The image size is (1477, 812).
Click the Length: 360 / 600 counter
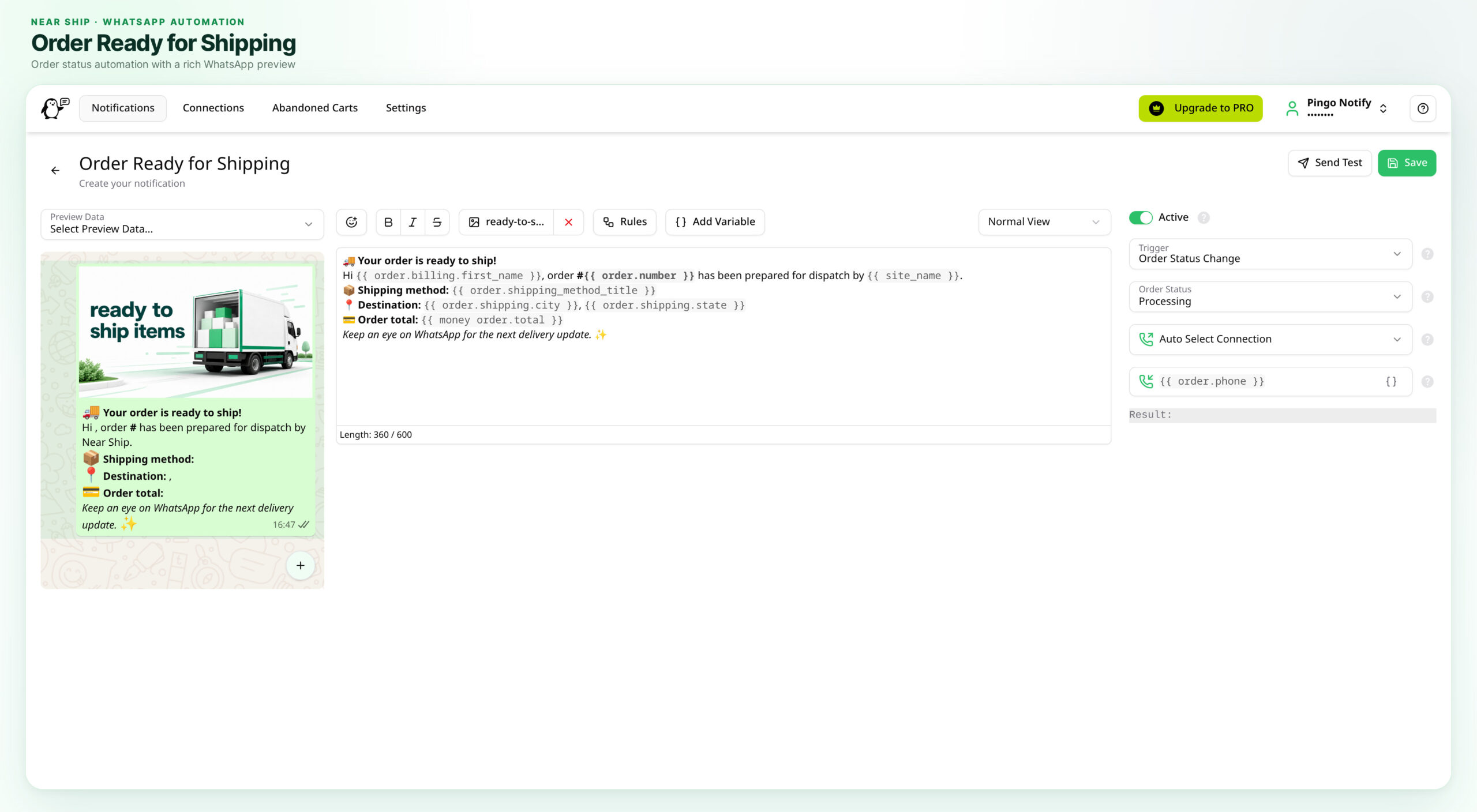[x=376, y=435]
